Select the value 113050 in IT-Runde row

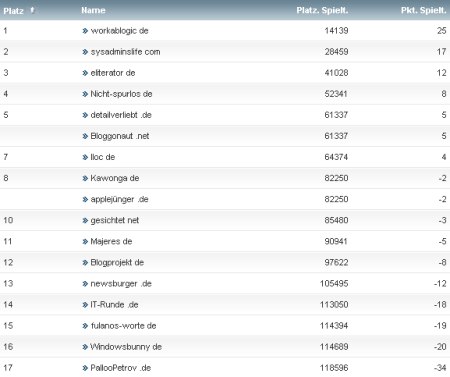point(334,305)
